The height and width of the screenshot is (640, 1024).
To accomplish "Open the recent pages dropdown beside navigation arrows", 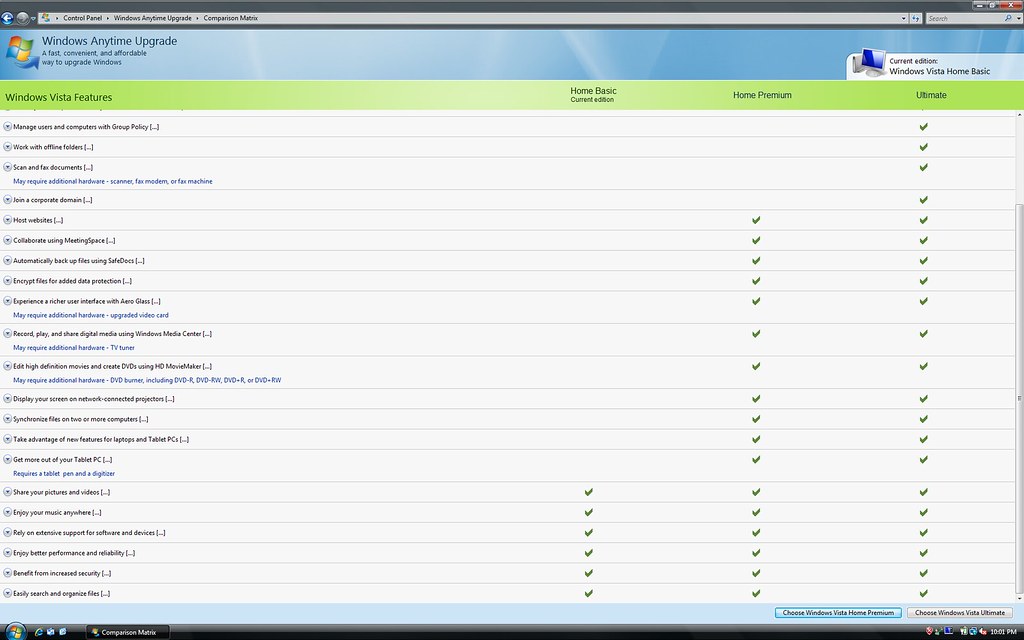I will pyautogui.click(x=33, y=17).
